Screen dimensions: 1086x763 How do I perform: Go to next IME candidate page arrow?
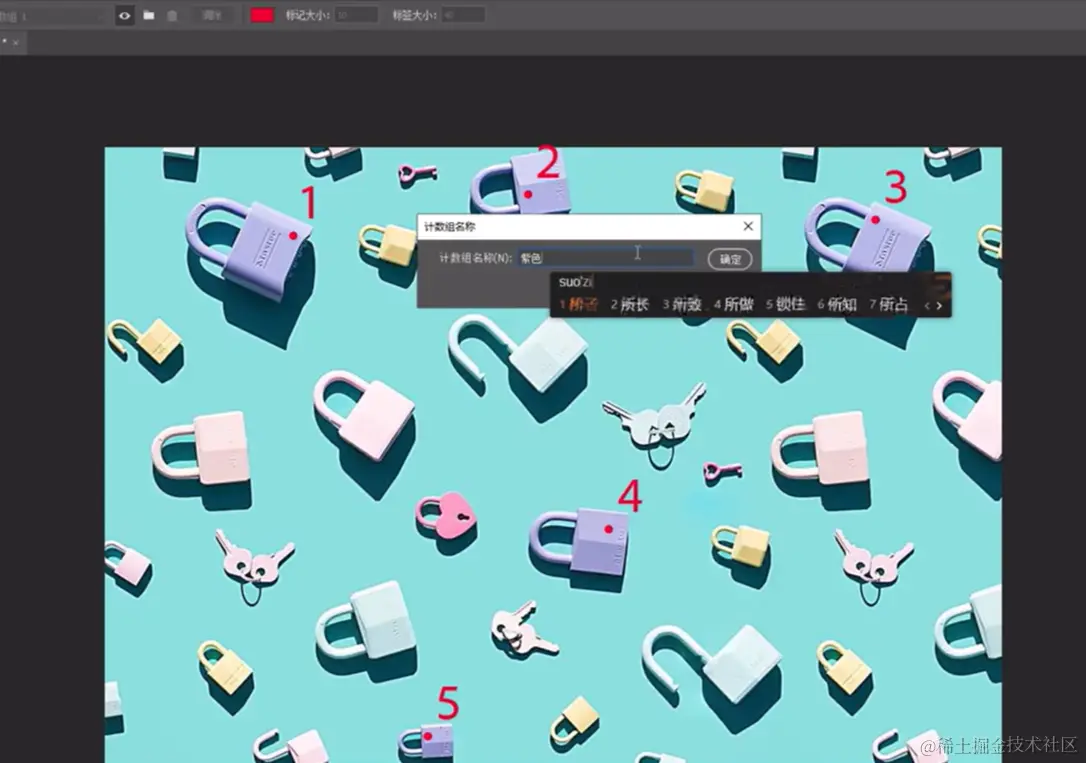pos(939,305)
